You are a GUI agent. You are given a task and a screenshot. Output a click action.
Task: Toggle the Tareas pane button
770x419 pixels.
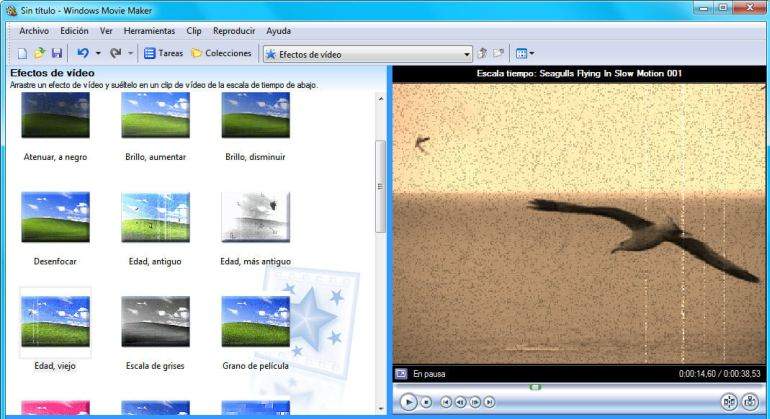coord(163,53)
